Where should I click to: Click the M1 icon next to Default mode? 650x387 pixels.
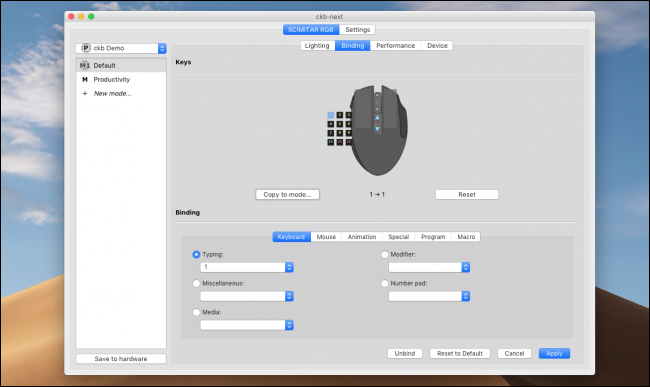85,65
